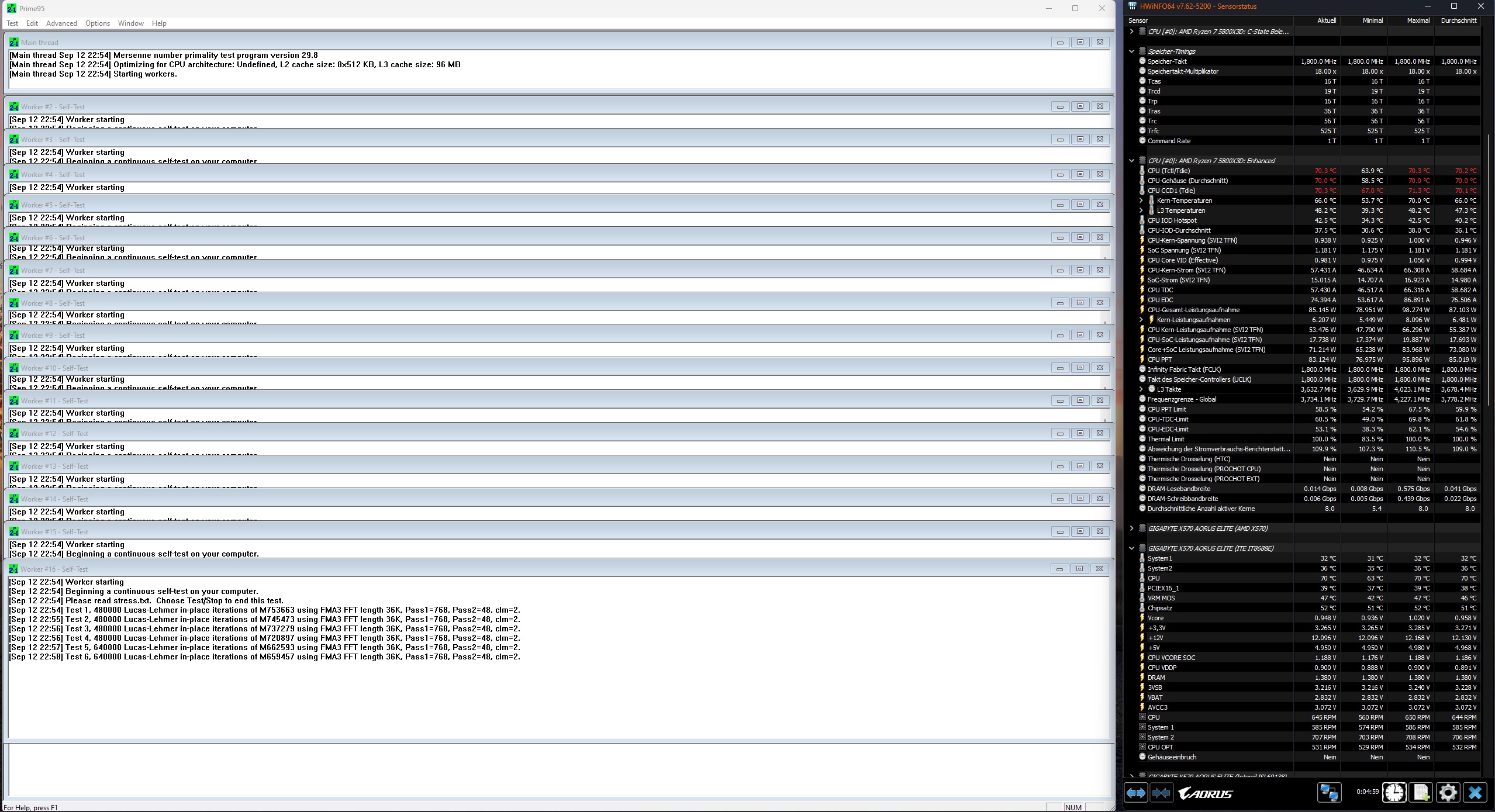Collapse the Speicher-Timings sensor group

1131,51
